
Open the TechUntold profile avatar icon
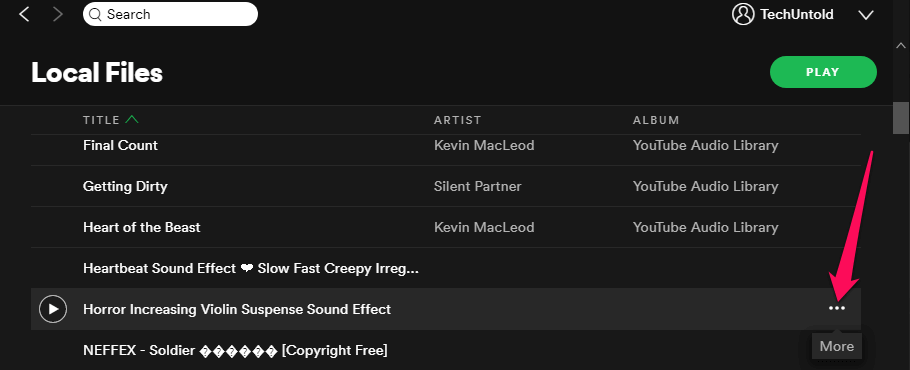point(743,14)
